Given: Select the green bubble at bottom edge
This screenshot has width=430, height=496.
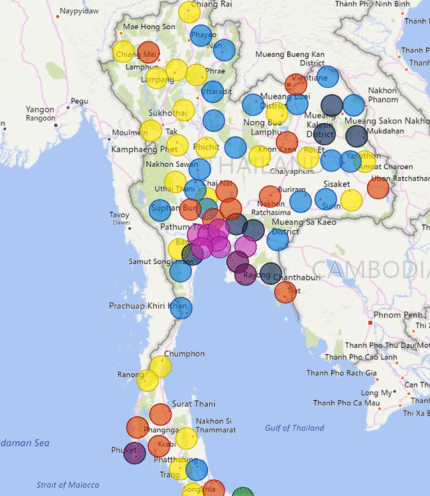Looking at the screenshot, I should 243,492.
